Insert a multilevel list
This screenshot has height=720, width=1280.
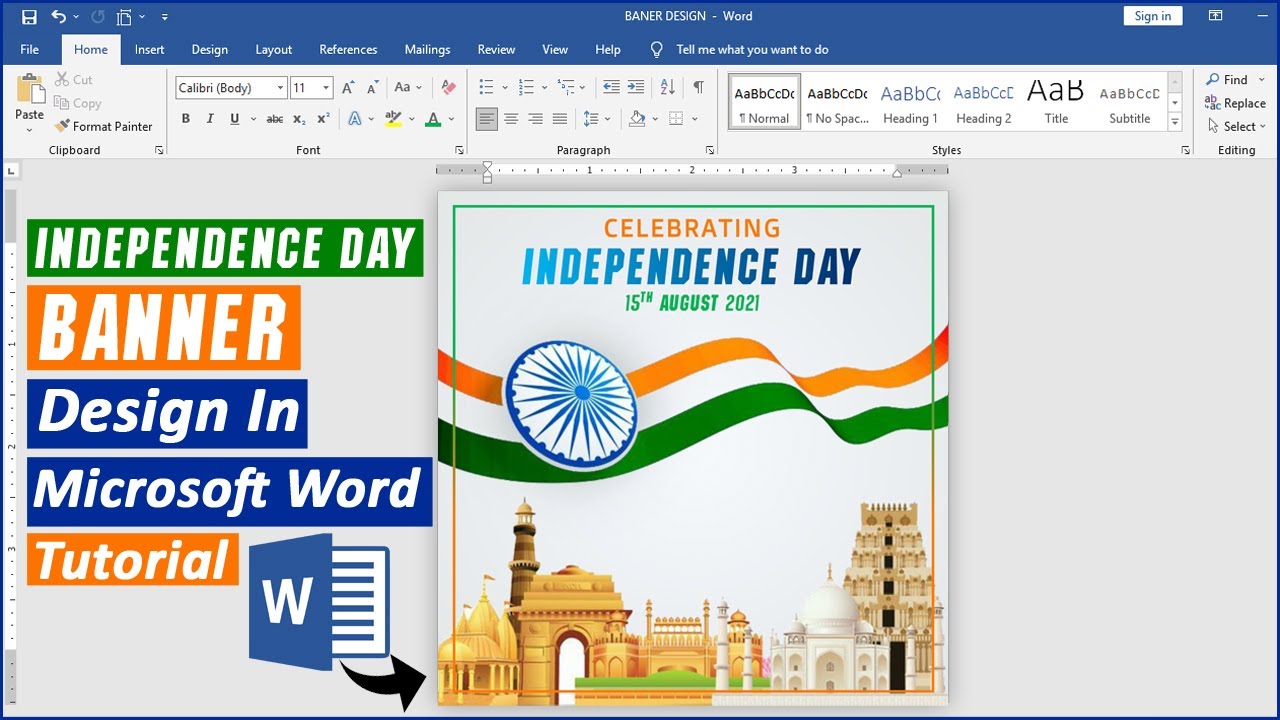(566, 87)
